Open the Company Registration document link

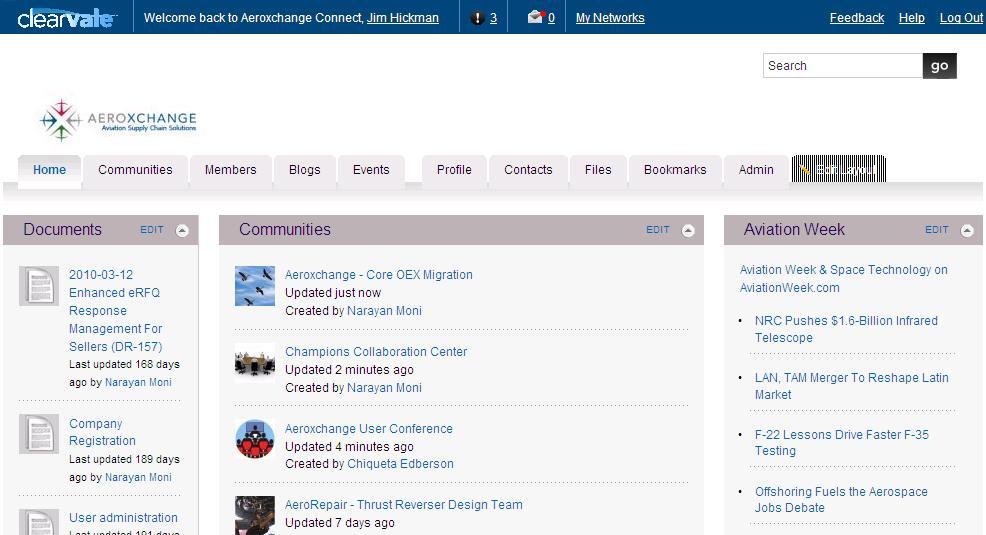[102, 432]
